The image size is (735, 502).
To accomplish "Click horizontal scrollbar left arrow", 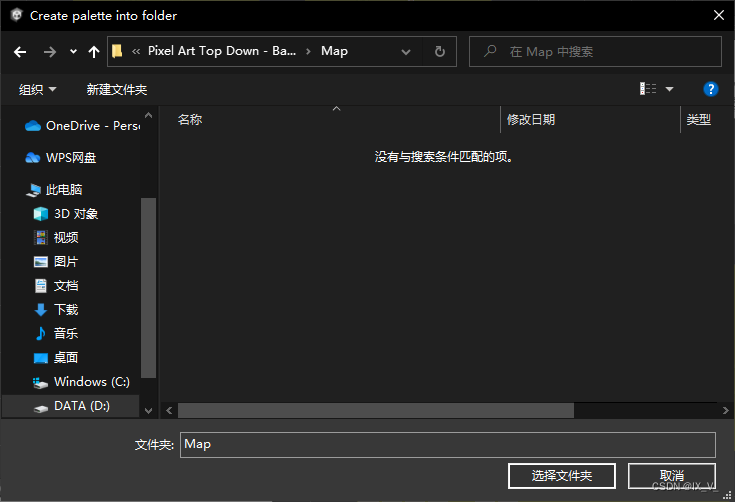I will click(169, 411).
